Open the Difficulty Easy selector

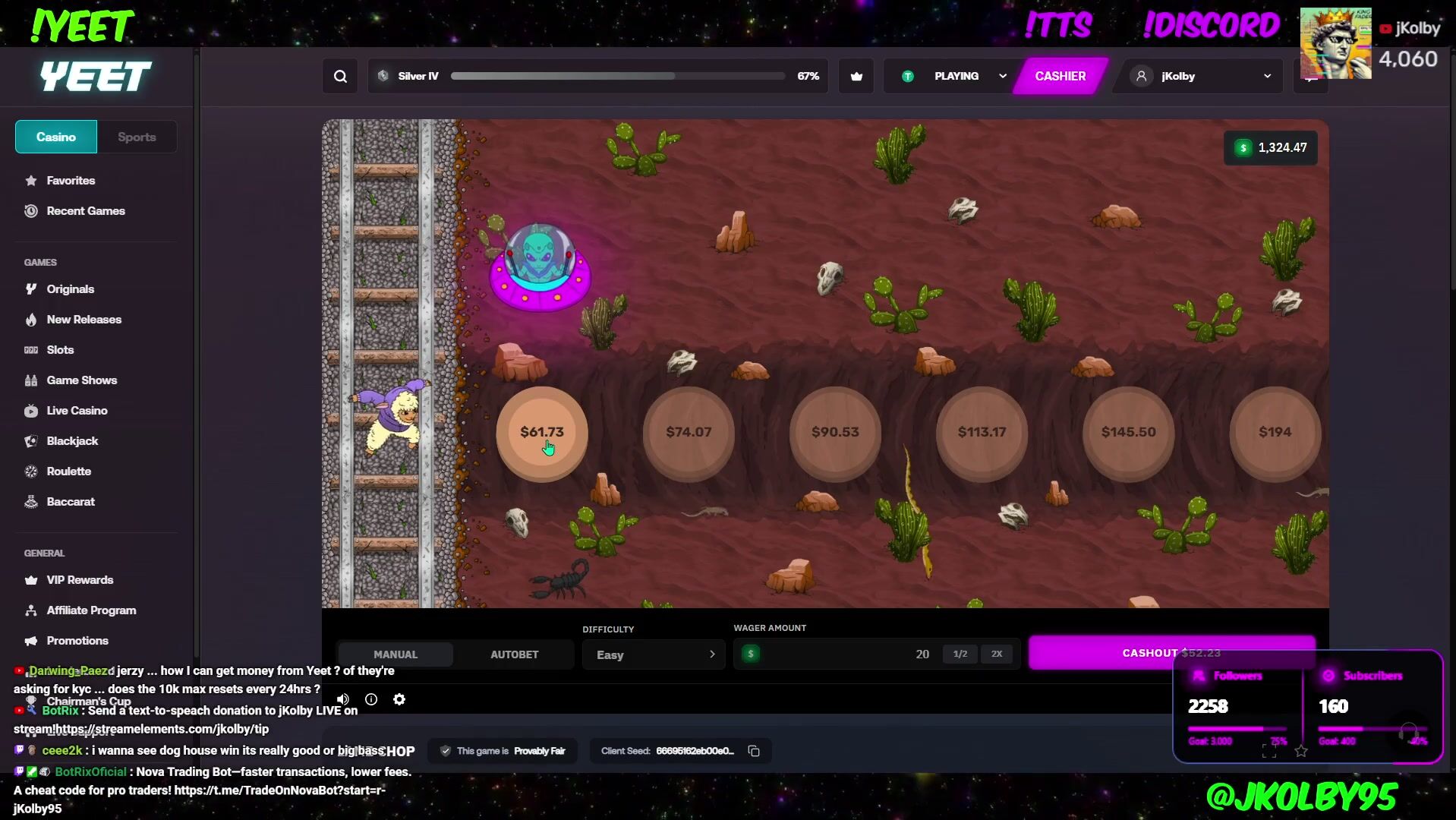point(654,654)
